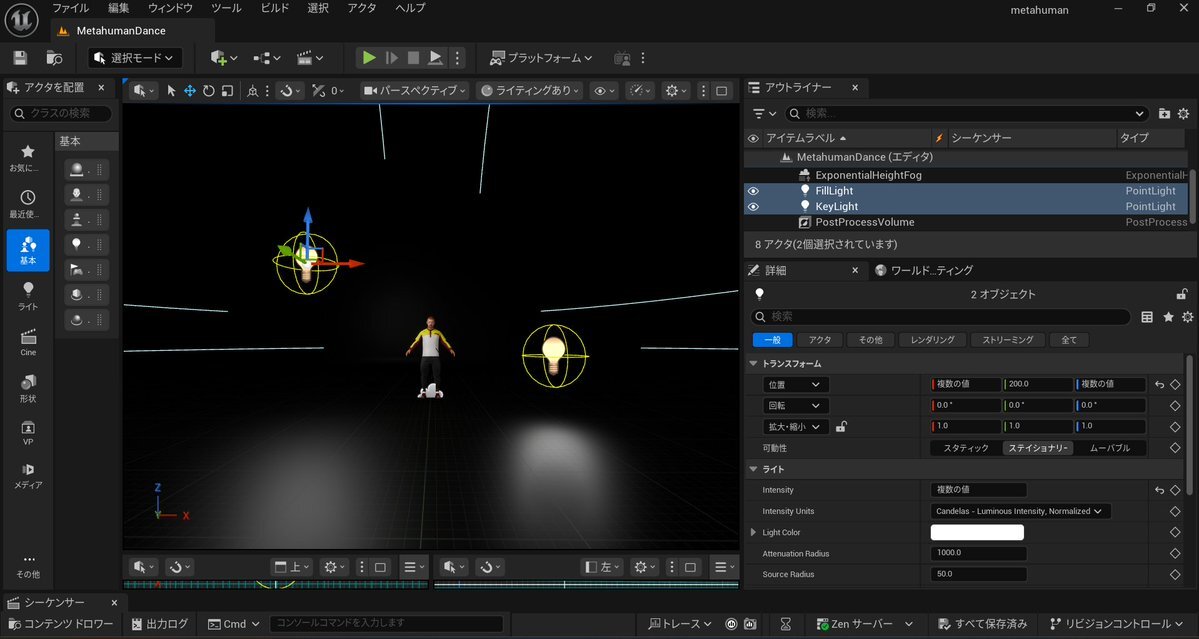Open the Lights category in Place Actors
This screenshot has width=1199, height=639.
[x=28, y=295]
